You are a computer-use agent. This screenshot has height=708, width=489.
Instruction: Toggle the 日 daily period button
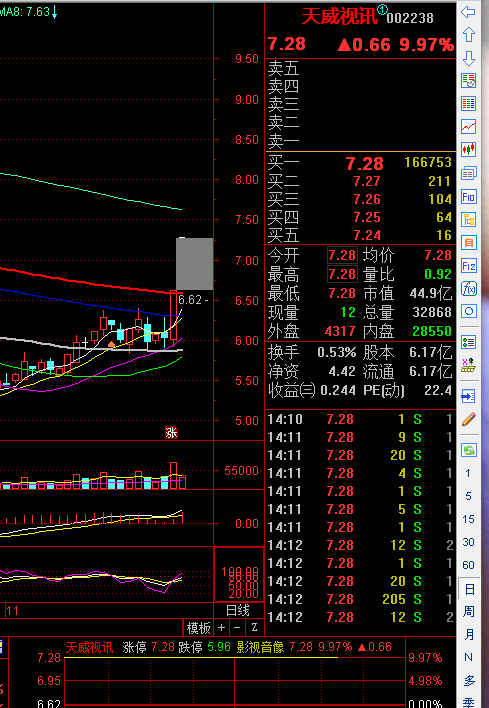(469, 589)
